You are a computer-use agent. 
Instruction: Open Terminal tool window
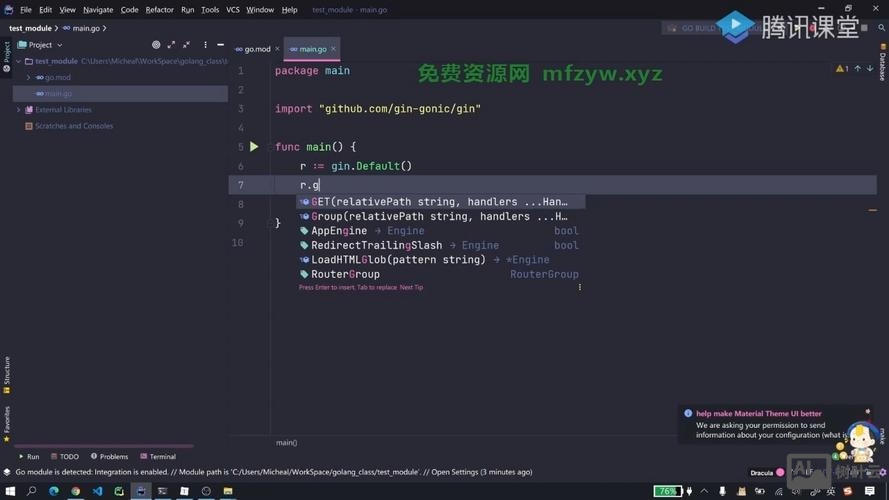click(x=158, y=456)
